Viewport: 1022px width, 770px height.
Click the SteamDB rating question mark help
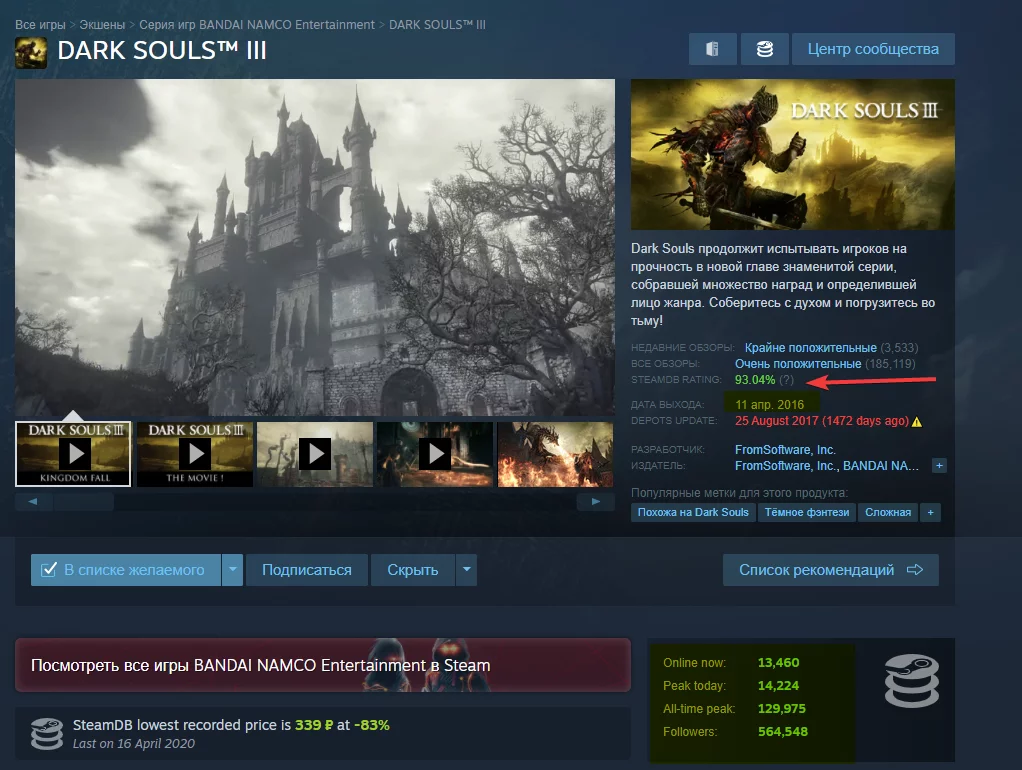[786, 379]
